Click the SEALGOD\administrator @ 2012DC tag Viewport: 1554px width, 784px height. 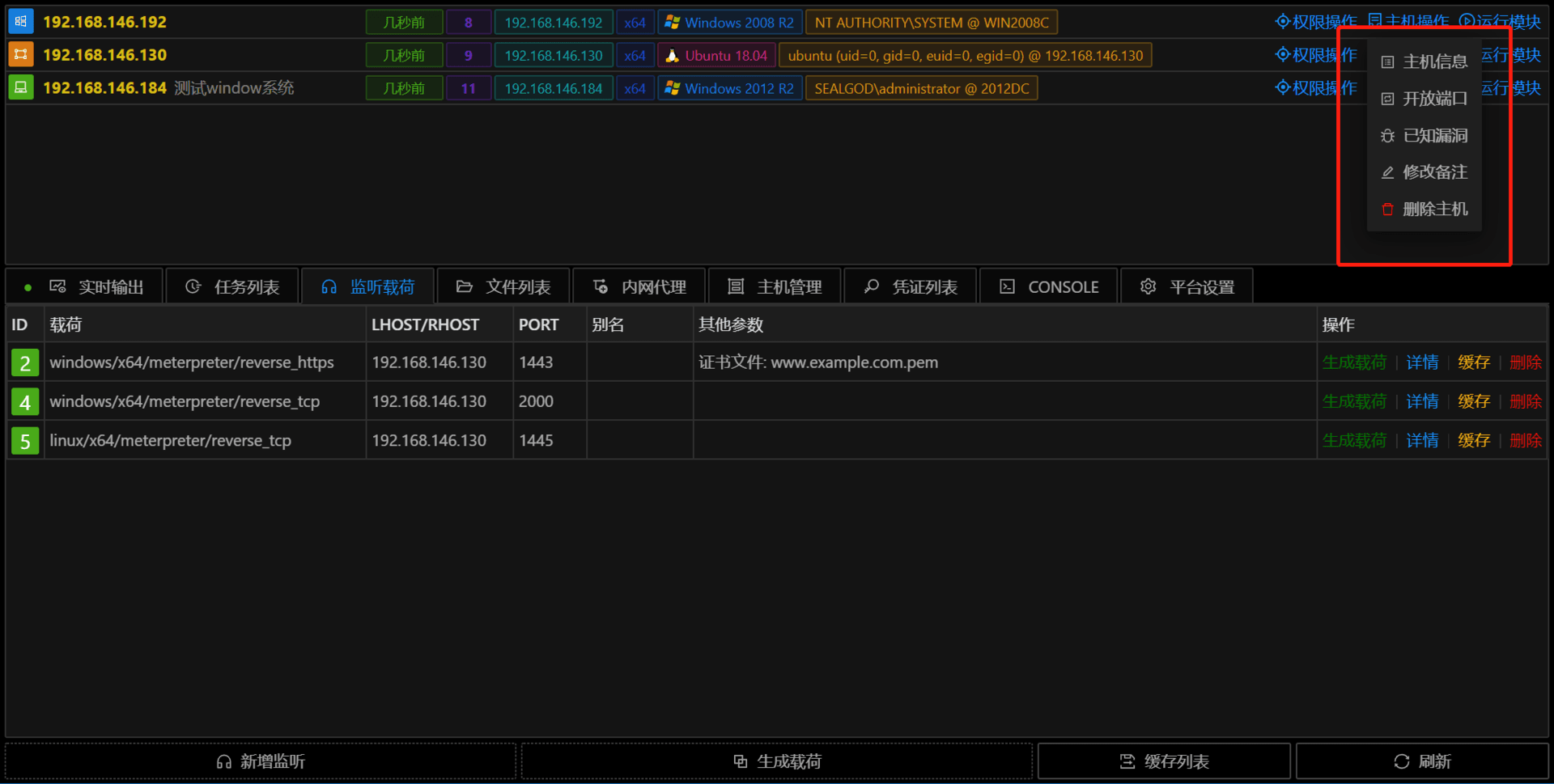click(922, 88)
